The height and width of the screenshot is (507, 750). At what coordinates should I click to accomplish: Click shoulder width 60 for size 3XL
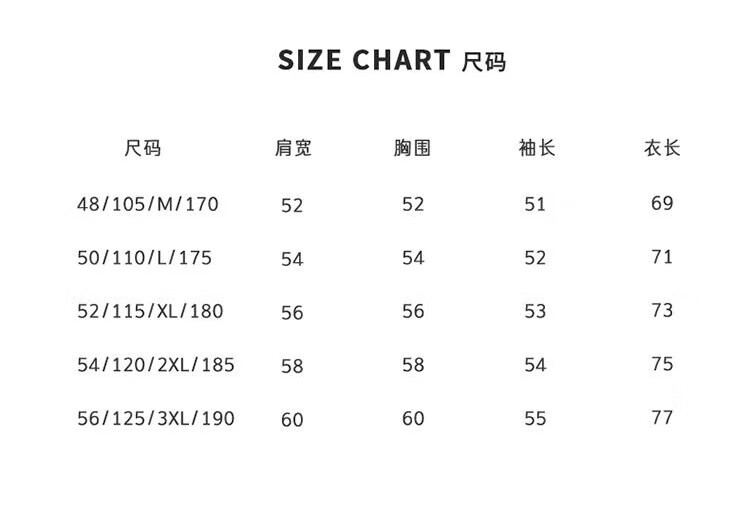tap(292, 420)
